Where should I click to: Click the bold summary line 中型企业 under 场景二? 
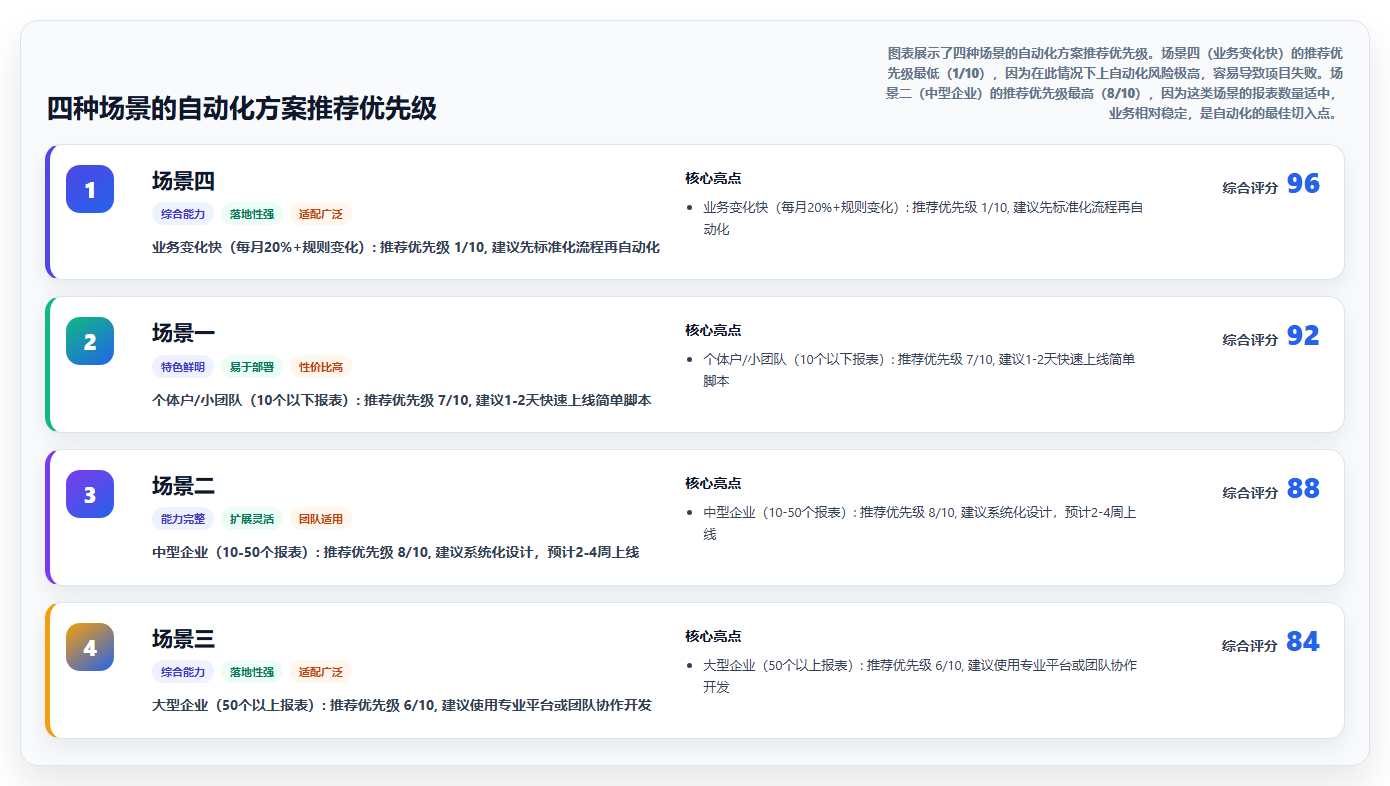(x=396, y=552)
